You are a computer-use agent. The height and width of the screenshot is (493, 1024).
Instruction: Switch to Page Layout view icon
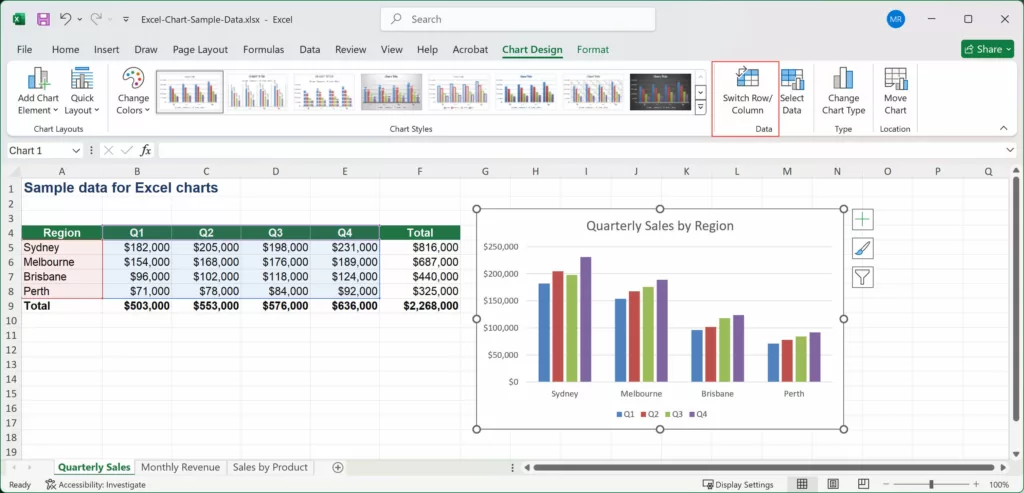point(833,484)
